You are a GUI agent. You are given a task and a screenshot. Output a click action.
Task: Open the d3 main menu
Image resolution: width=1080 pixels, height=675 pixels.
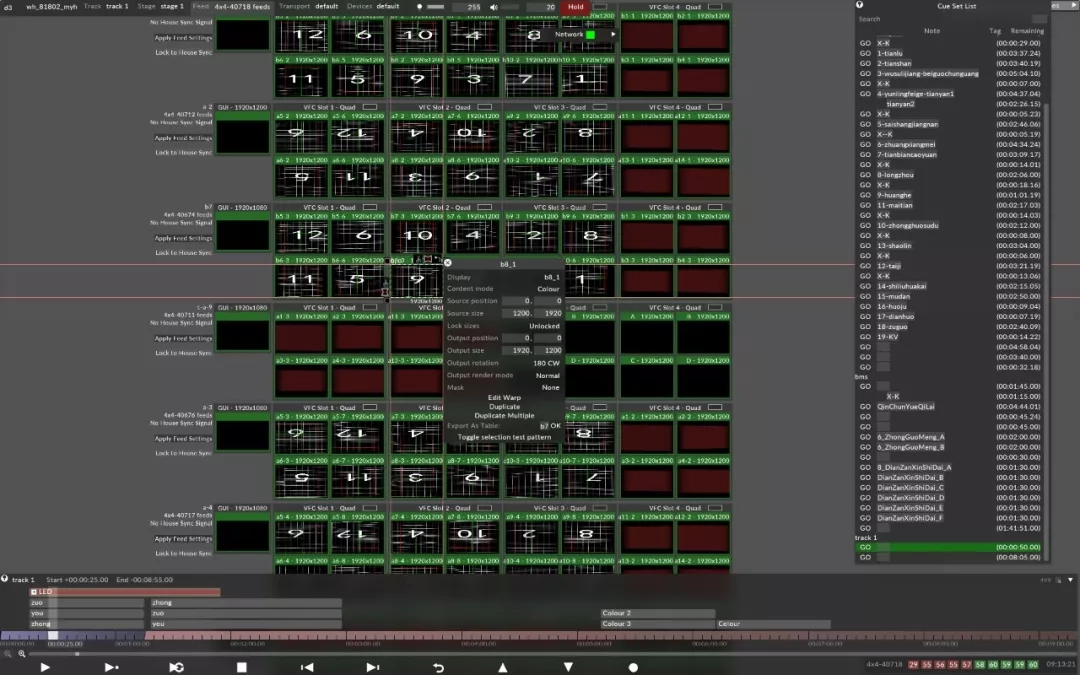click(x=8, y=7)
